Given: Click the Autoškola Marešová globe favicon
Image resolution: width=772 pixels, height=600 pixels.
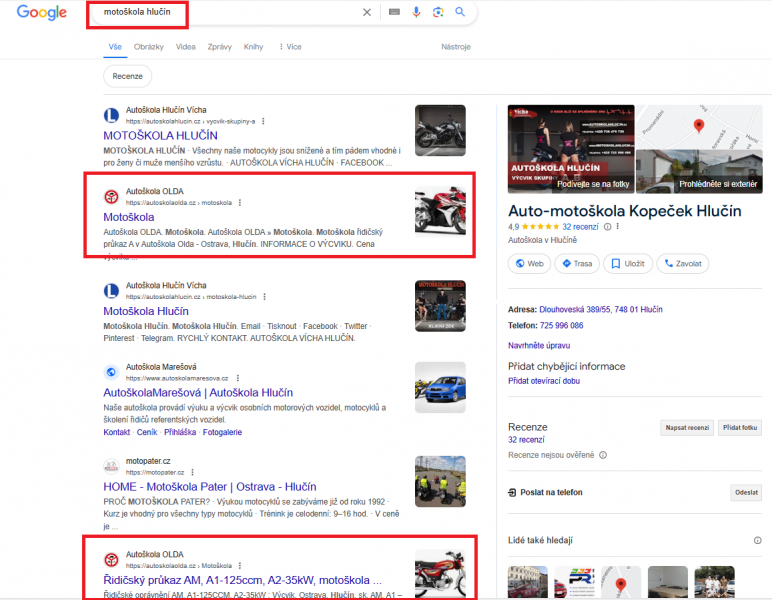Looking at the screenshot, I should [111, 373].
